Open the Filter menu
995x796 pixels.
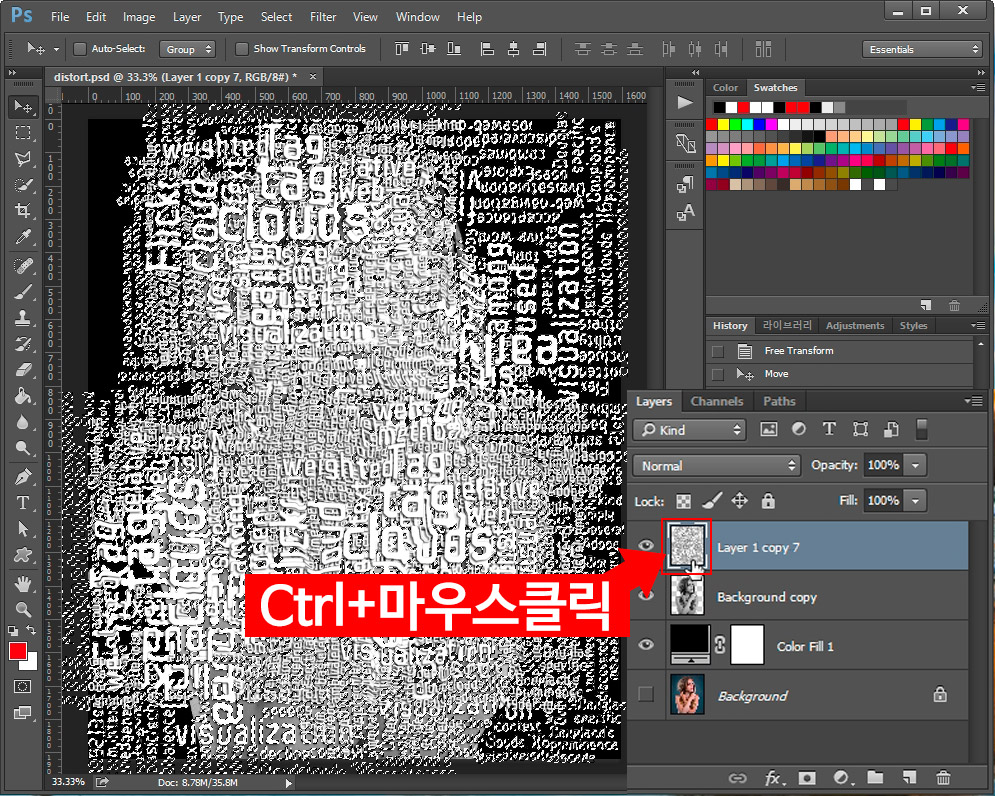(323, 16)
